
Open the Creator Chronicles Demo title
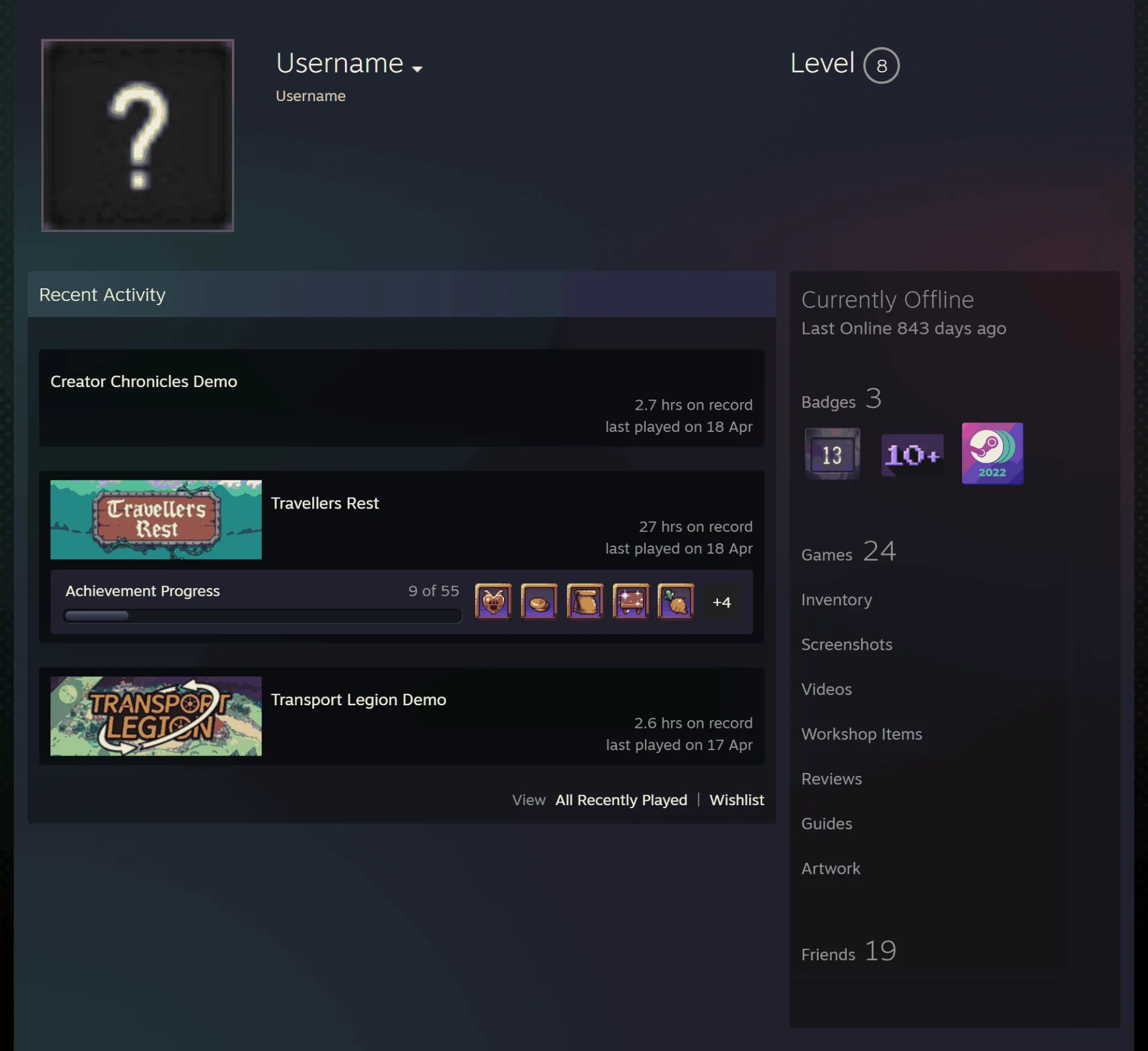click(143, 381)
